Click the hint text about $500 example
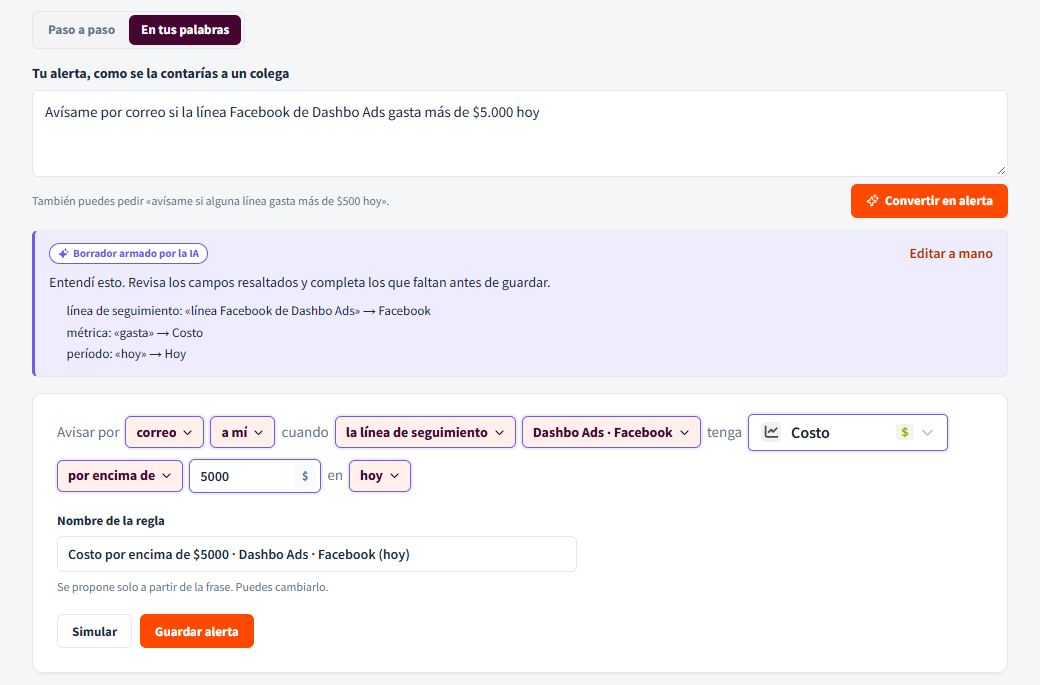The image size is (1040, 685). point(210,201)
